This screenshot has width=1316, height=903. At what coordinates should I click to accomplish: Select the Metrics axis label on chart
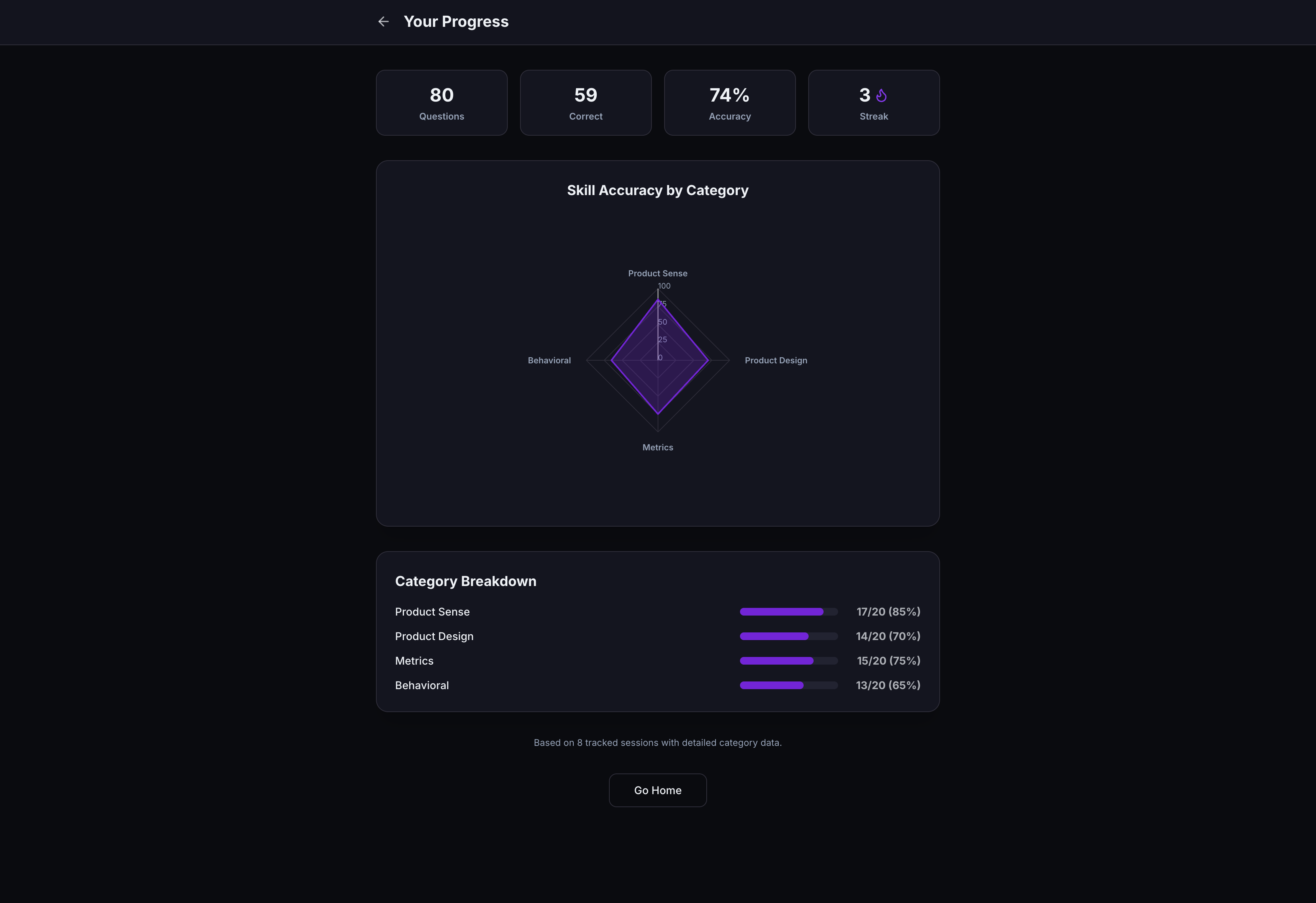point(658,447)
